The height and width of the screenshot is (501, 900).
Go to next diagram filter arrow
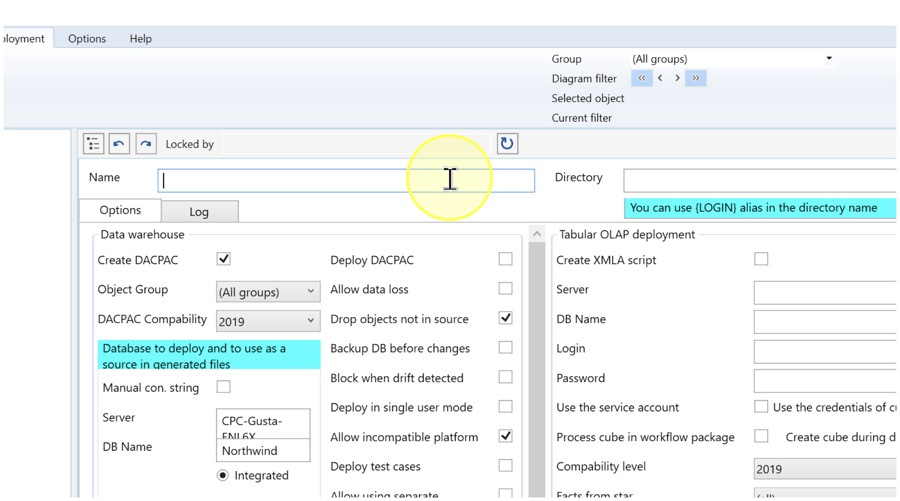click(677, 78)
